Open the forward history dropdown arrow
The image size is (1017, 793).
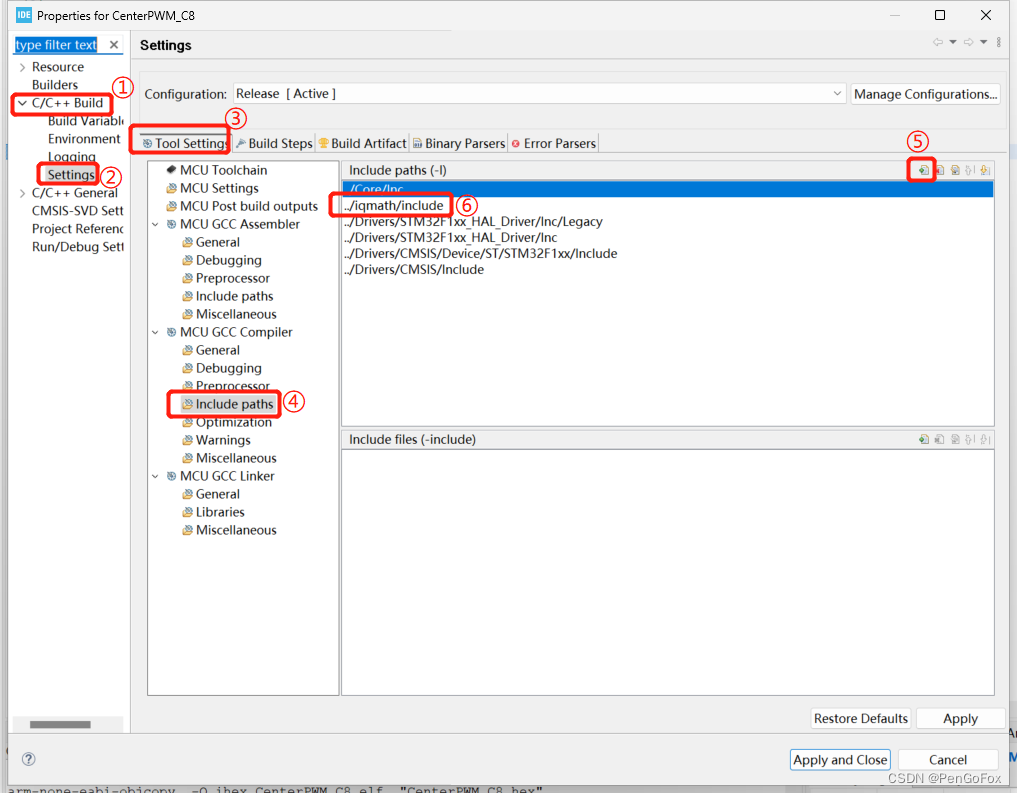(983, 42)
